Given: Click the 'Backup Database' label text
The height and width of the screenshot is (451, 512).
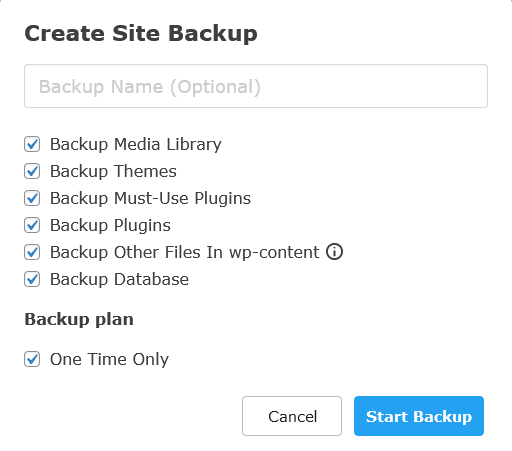Looking at the screenshot, I should pyautogui.click(x=119, y=279).
